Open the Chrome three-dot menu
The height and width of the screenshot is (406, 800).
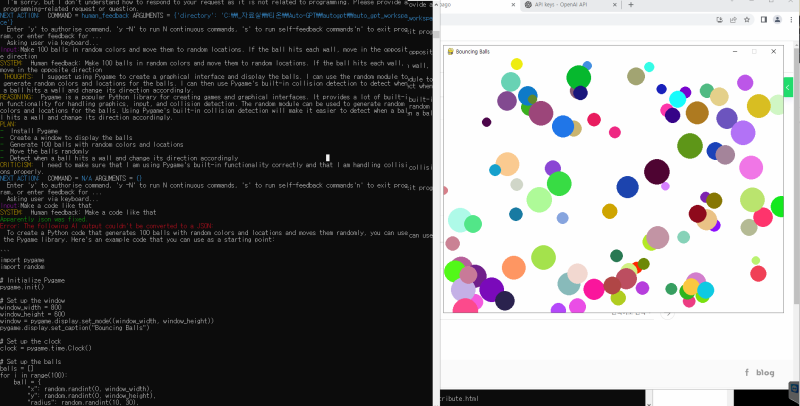click(791, 19)
